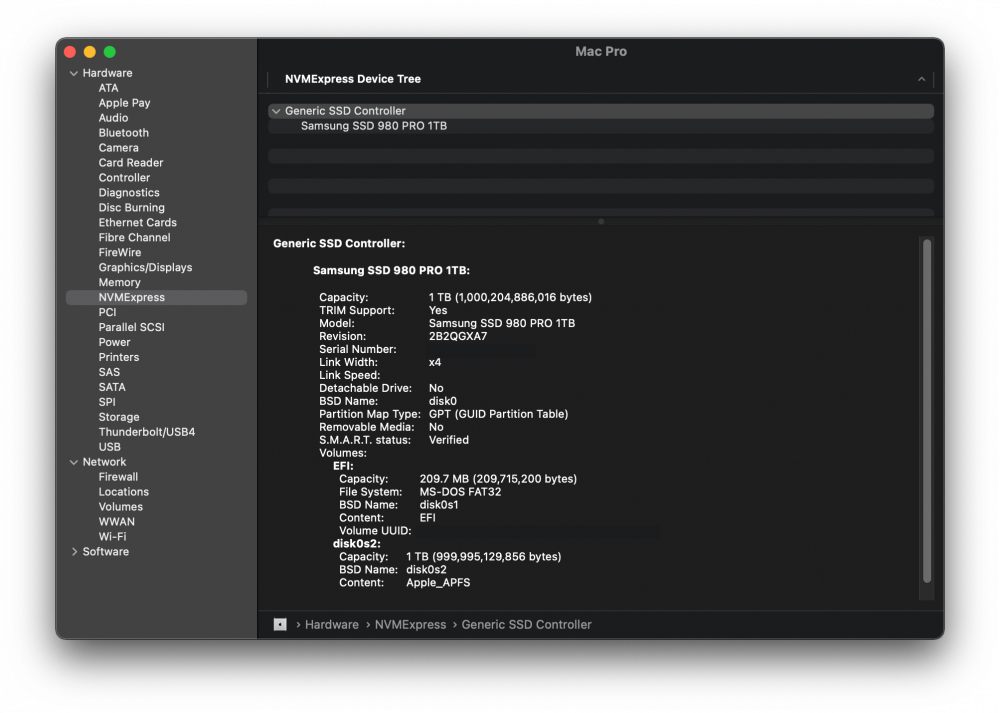Viewport: 1000px width, 713px height.
Task: Click the EFI volume heading
Action: (x=343, y=466)
